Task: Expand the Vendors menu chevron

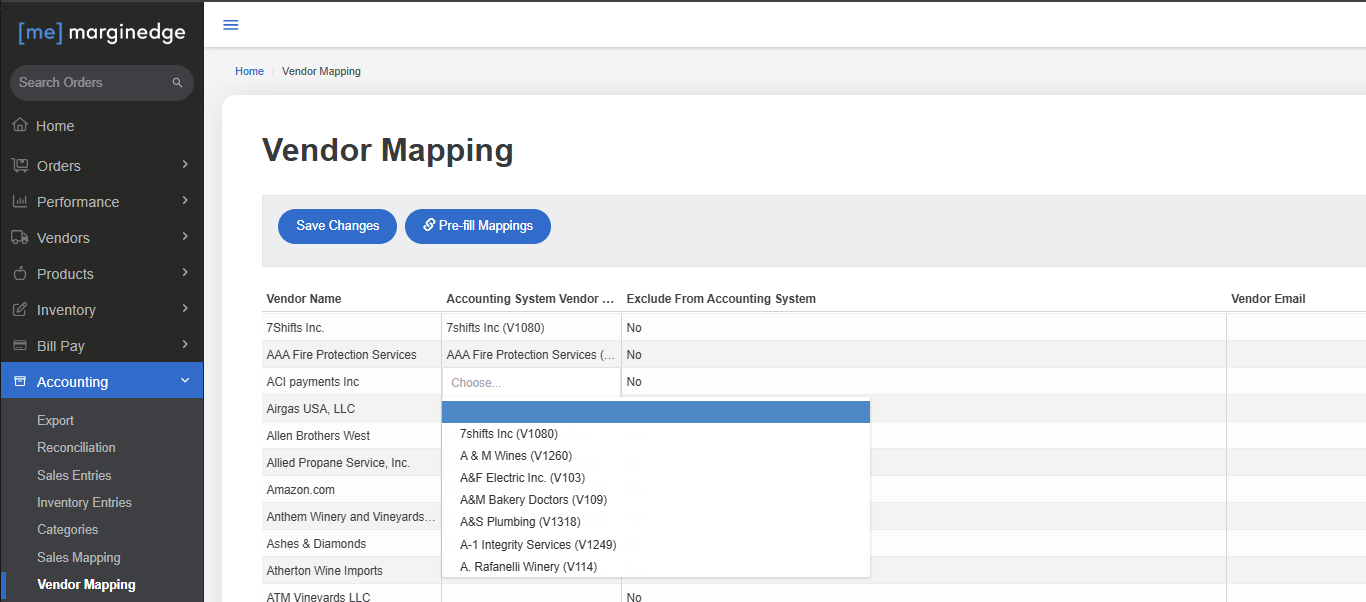Action: coord(185,237)
